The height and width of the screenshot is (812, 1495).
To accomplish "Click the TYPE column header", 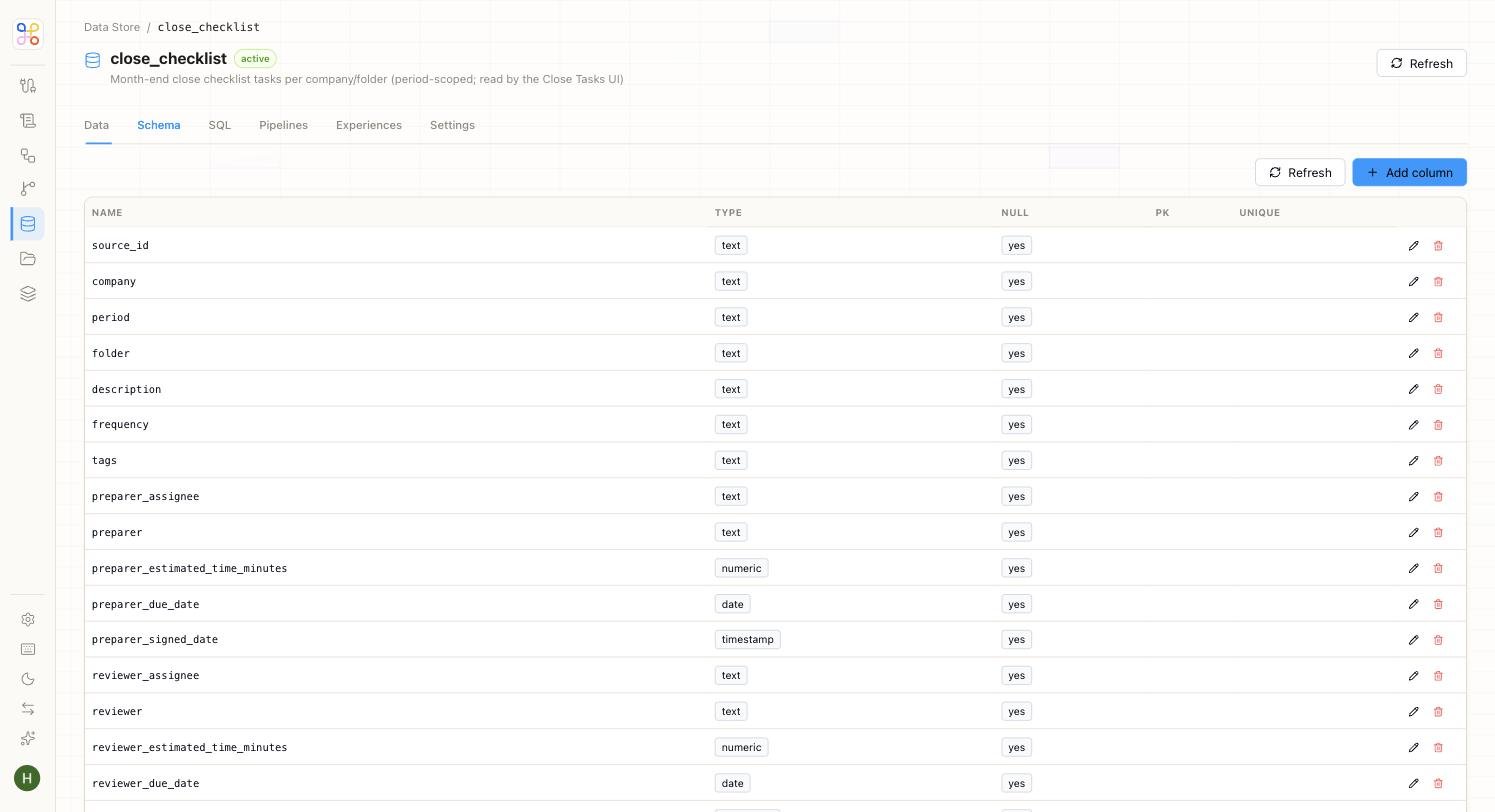I will coord(728,213).
